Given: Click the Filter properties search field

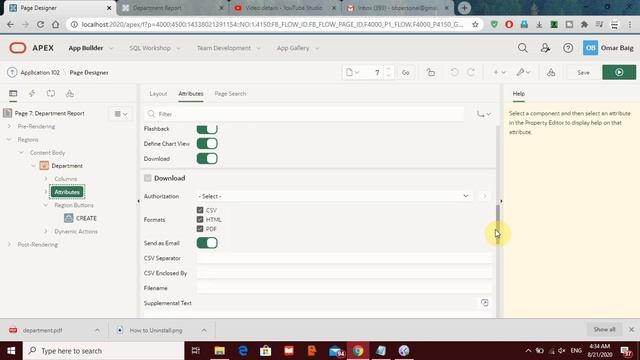Looking at the screenshot, I should (x=304, y=114).
